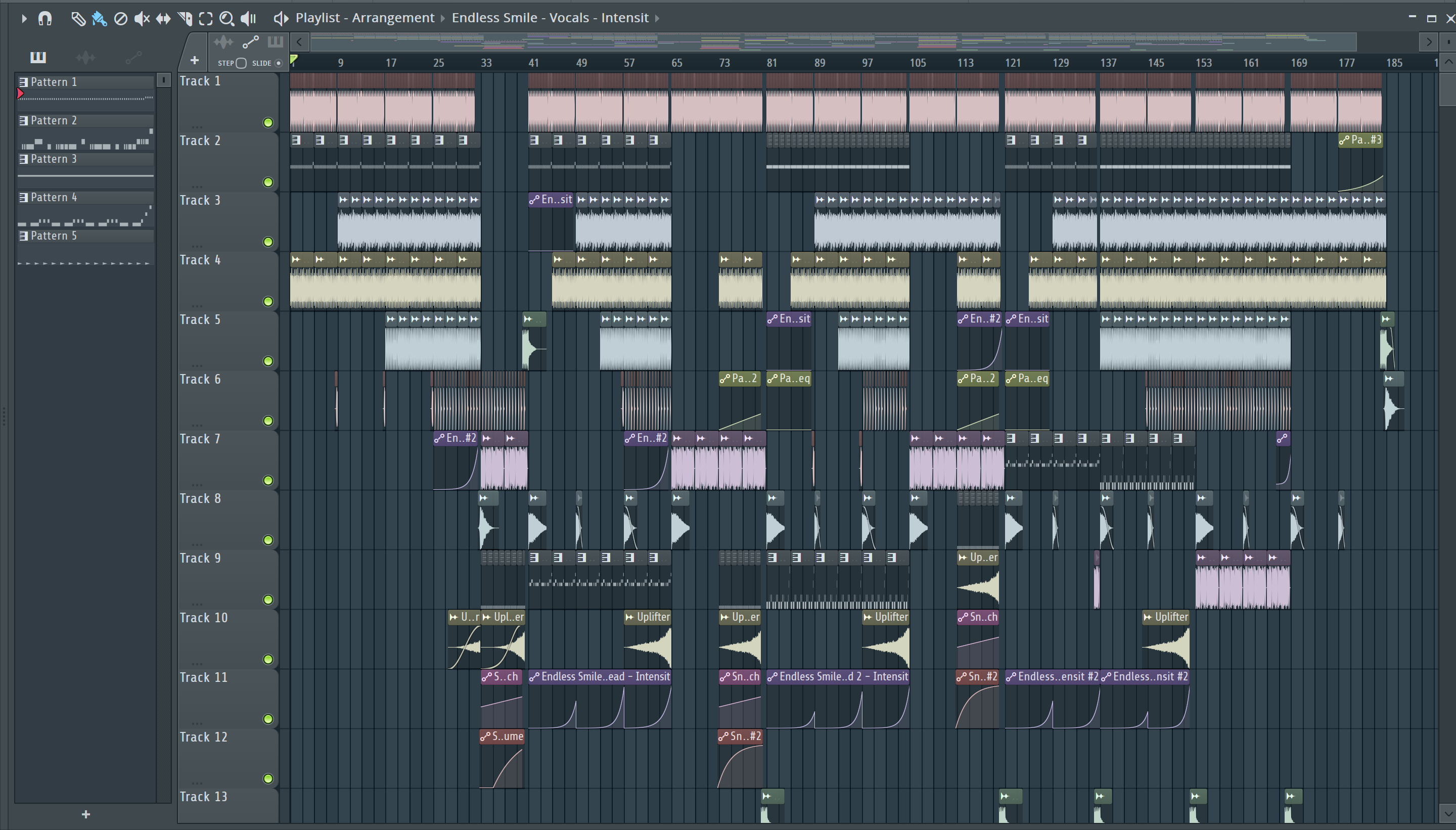Click the Track 13 header label
This screenshot has height=830, width=1456.
204,797
